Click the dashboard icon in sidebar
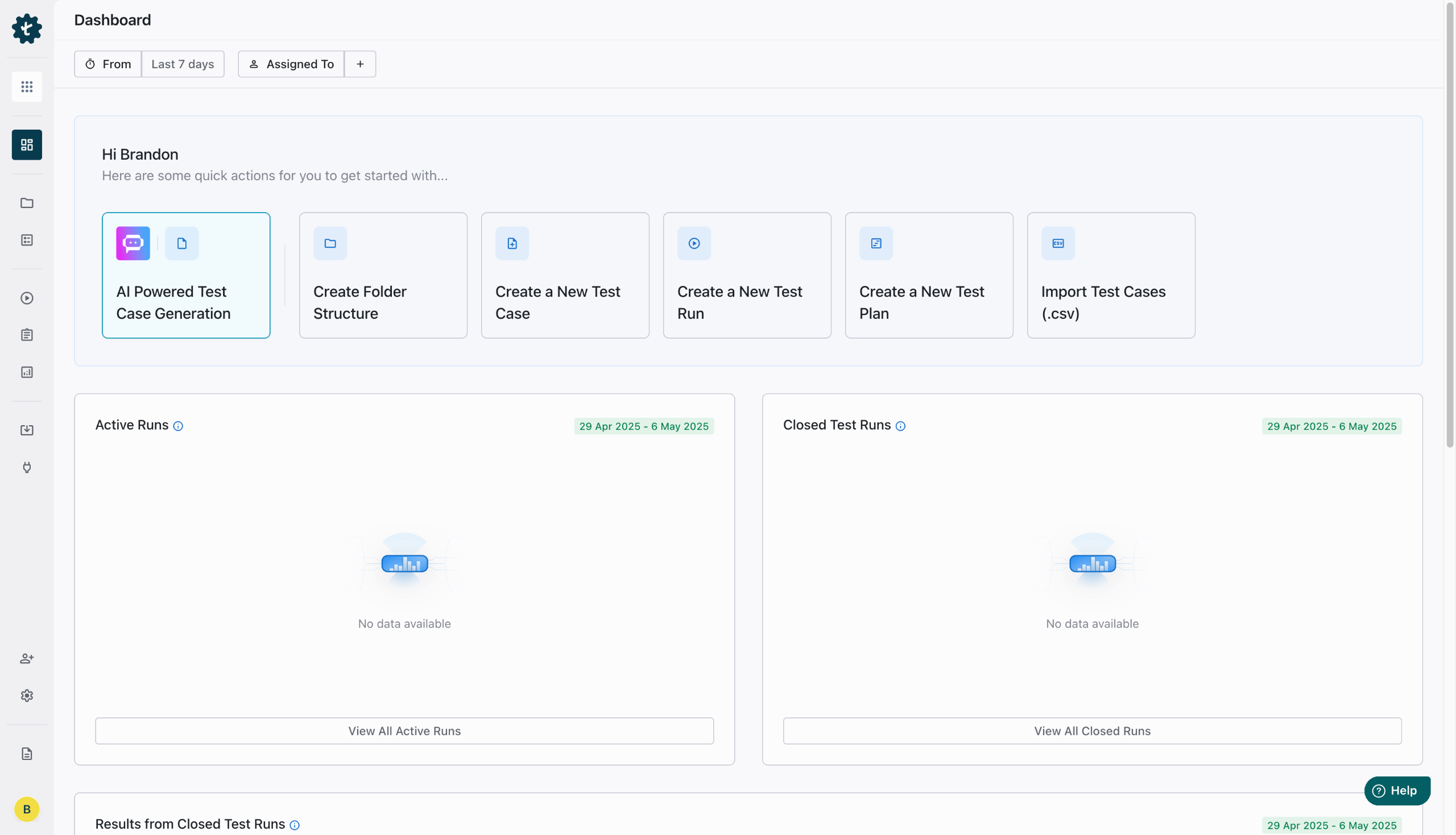 pyautogui.click(x=27, y=144)
